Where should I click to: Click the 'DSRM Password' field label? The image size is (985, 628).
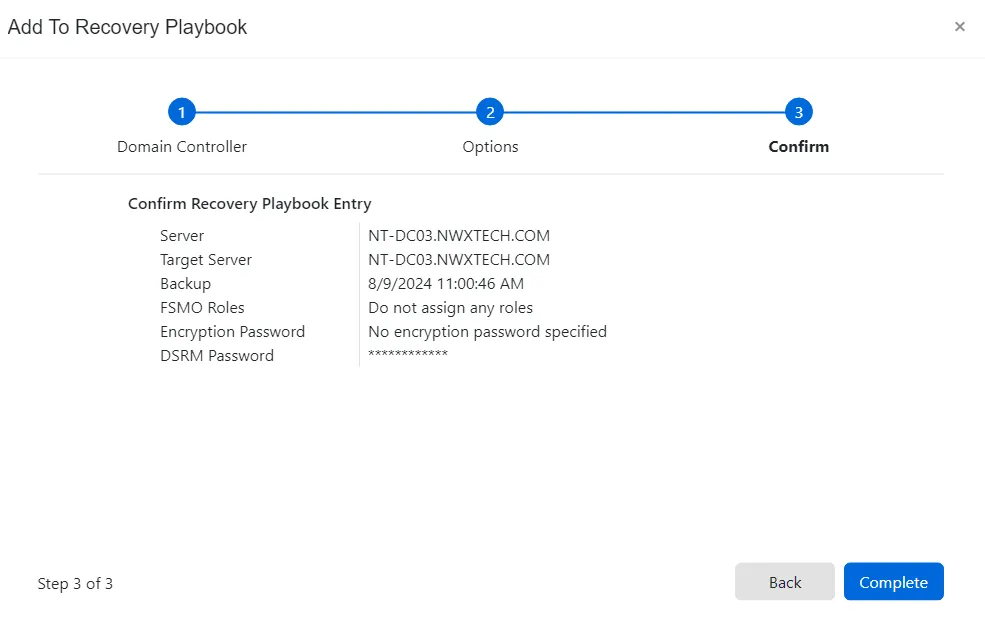click(x=217, y=355)
